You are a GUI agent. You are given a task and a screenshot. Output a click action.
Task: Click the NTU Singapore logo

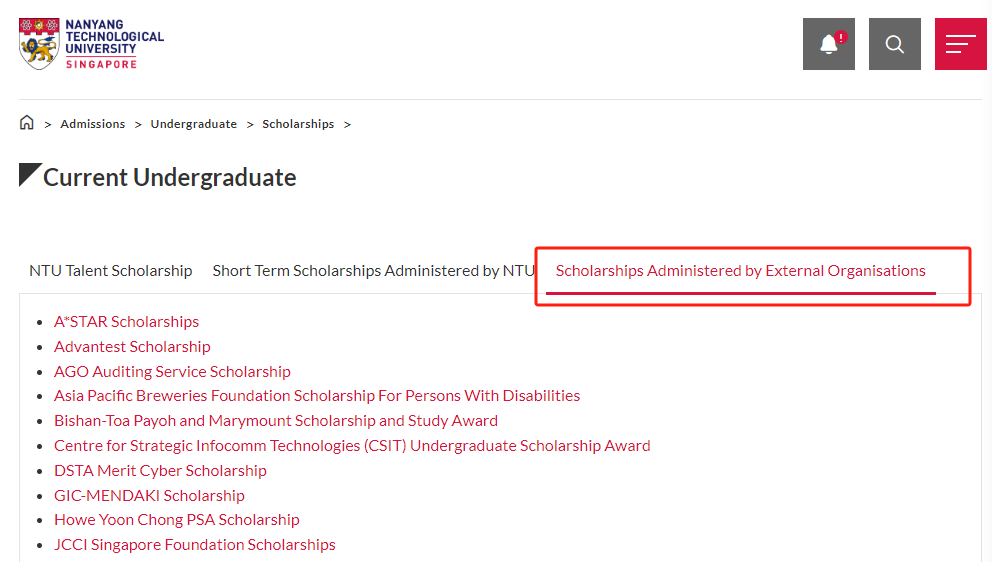pyautogui.click(x=92, y=44)
